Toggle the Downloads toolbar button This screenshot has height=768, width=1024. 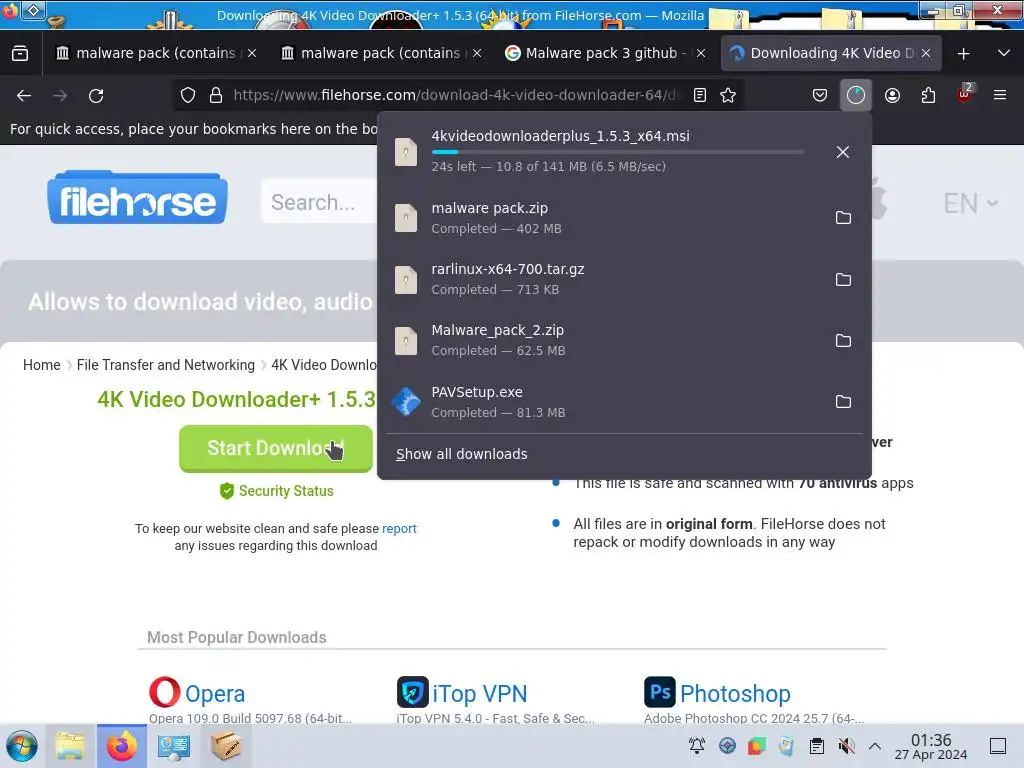[856, 95]
